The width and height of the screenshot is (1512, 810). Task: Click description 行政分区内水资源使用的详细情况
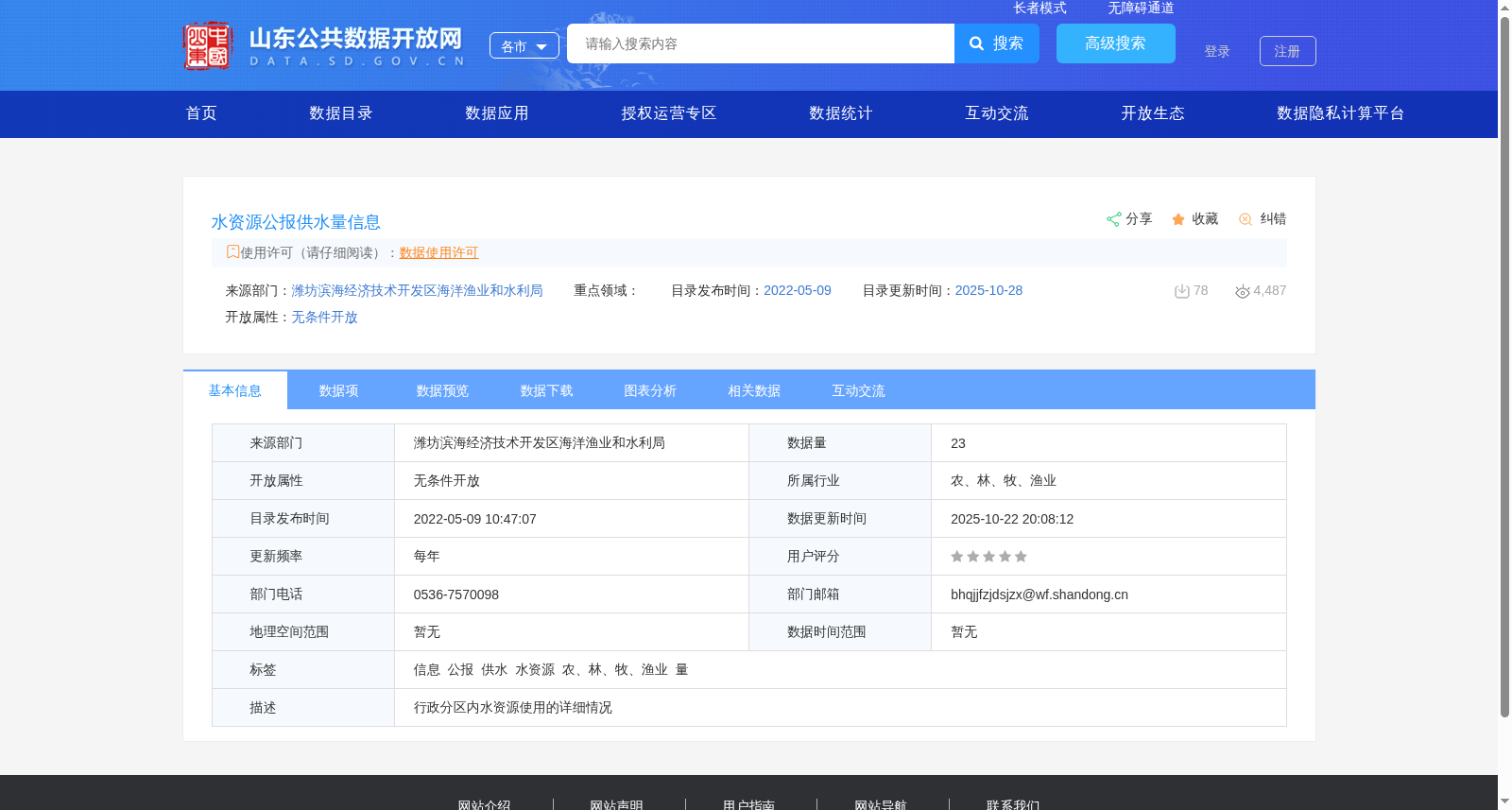tap(513, 707)
